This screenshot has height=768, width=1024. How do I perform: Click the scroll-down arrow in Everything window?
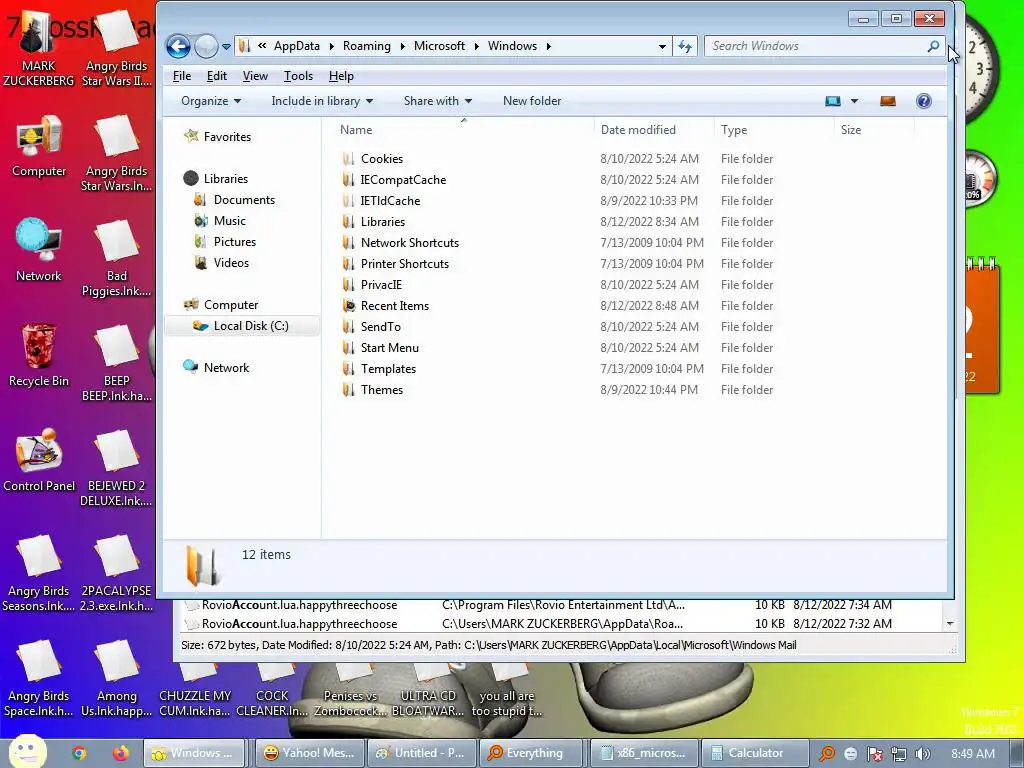(x=950, y=624)
